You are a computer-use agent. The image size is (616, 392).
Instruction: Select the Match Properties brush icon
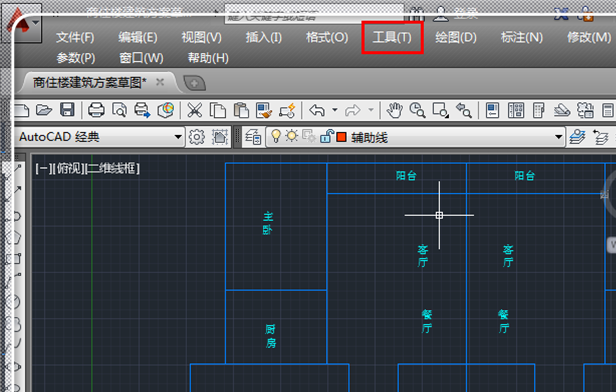(x=264, y=110)
